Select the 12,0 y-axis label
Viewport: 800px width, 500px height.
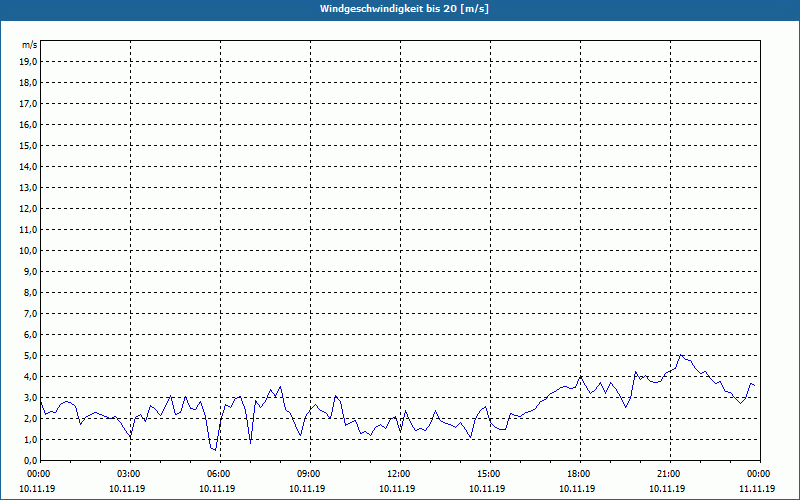pyautogui.click(x=29, y=208)
